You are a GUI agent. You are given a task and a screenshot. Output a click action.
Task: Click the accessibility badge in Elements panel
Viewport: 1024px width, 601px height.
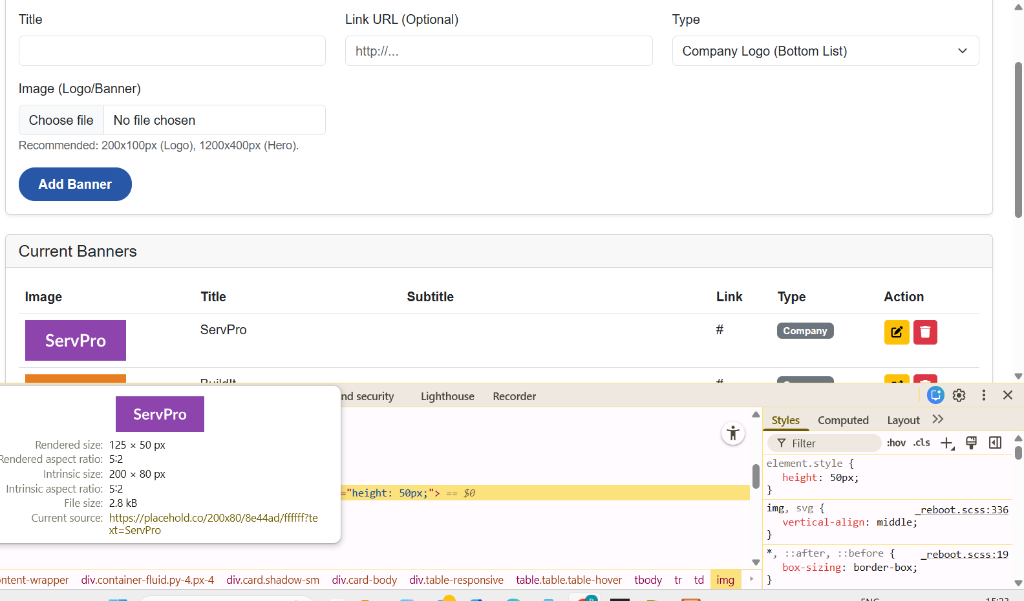click(x=734, y=433)
